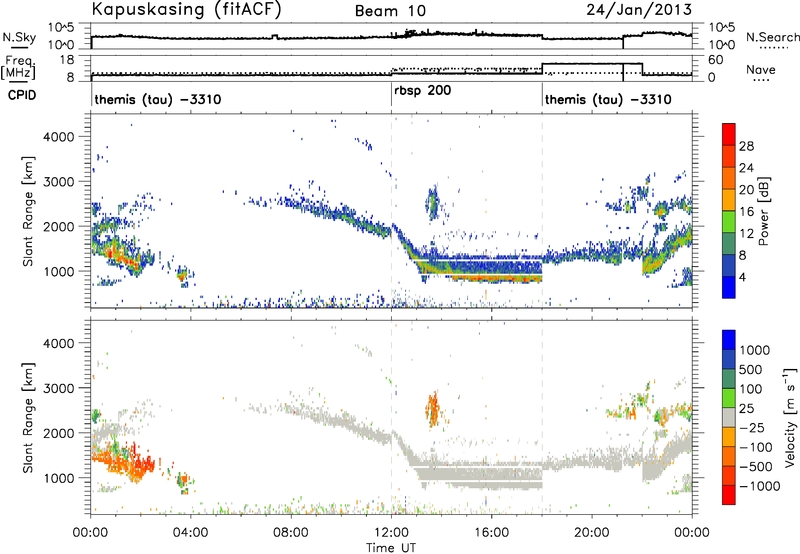Image resolution: width=800 pixels, height=554 pixels.
Task: Click the Power [dB] colorbar title
Action: 763,212
